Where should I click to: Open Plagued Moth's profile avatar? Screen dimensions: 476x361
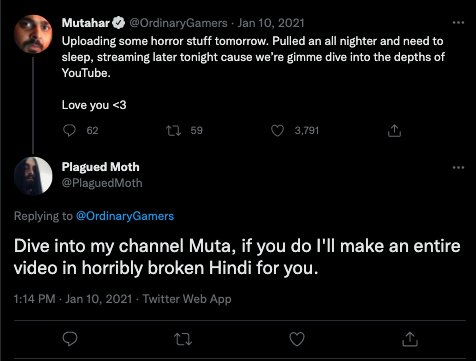click(33, 176)
